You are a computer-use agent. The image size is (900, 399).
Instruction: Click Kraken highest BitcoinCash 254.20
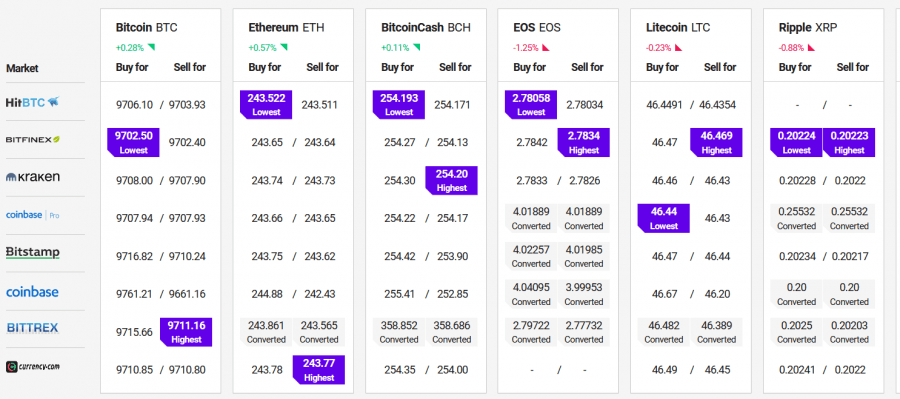[451, 180]
